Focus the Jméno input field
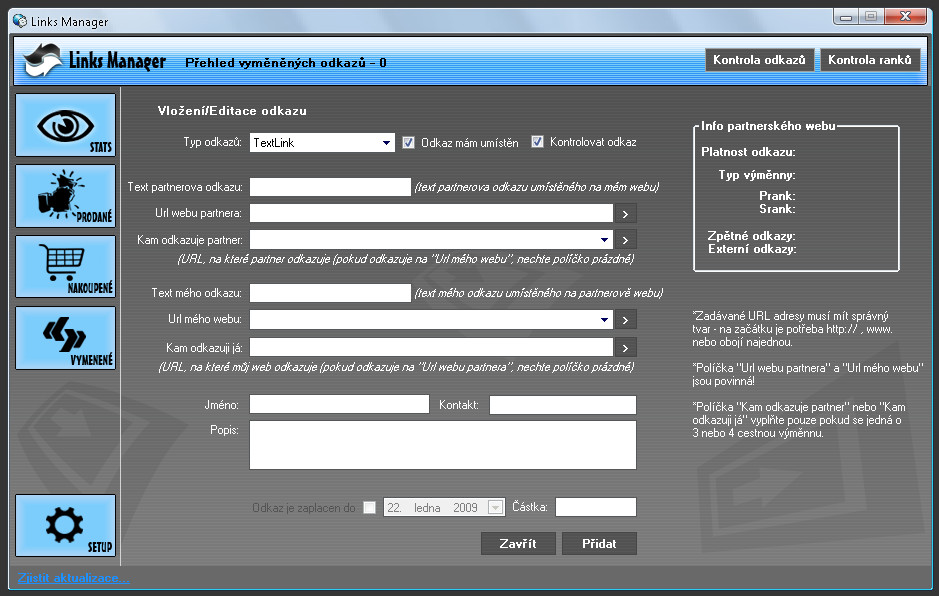Image resolution: width=939 pixels, height=596 pixels. [339, 405]
